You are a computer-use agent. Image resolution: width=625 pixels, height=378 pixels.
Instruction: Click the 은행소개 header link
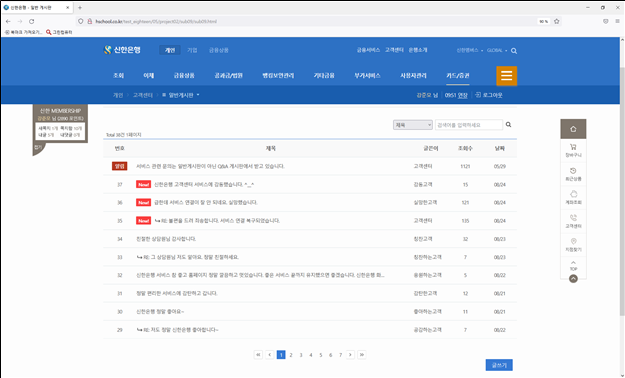[418, 50]
